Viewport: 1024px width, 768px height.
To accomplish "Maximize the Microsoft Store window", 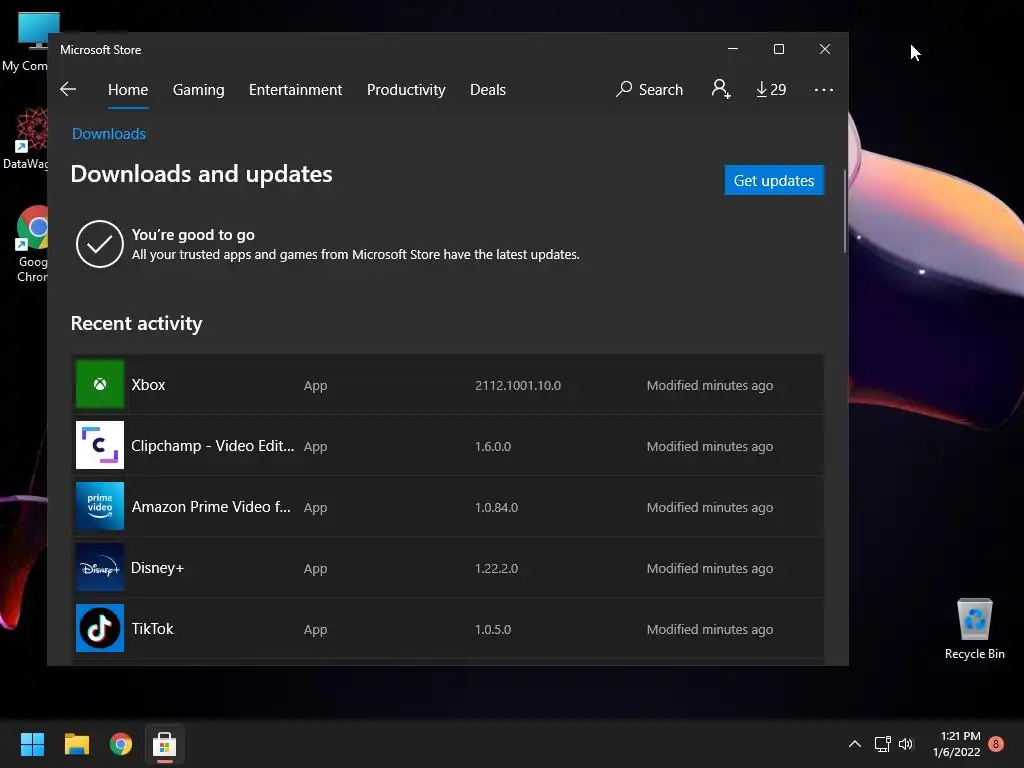I will pyautogui.click(x=778, y=49).
